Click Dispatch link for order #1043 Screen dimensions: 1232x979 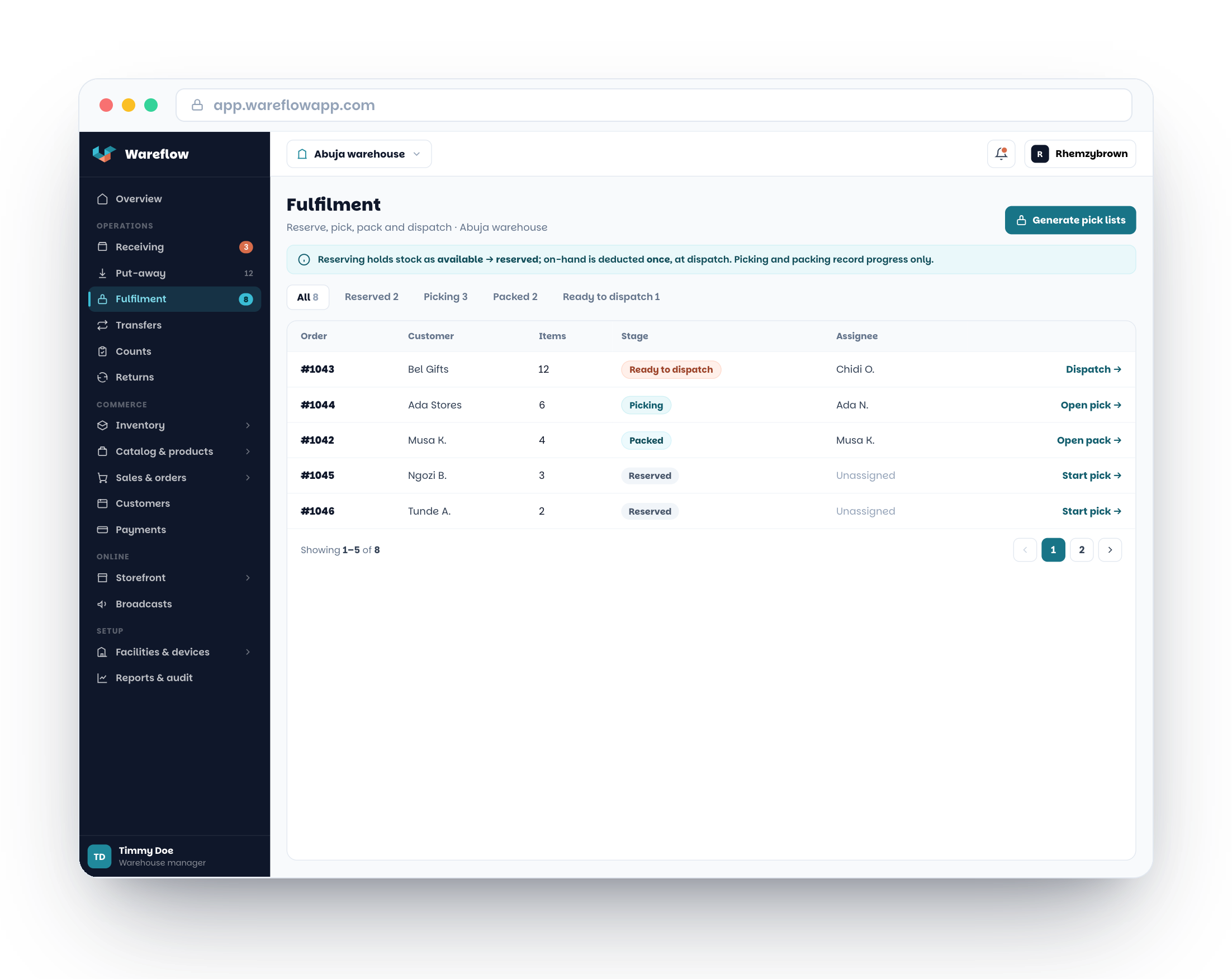click(x=1093, y=369)
